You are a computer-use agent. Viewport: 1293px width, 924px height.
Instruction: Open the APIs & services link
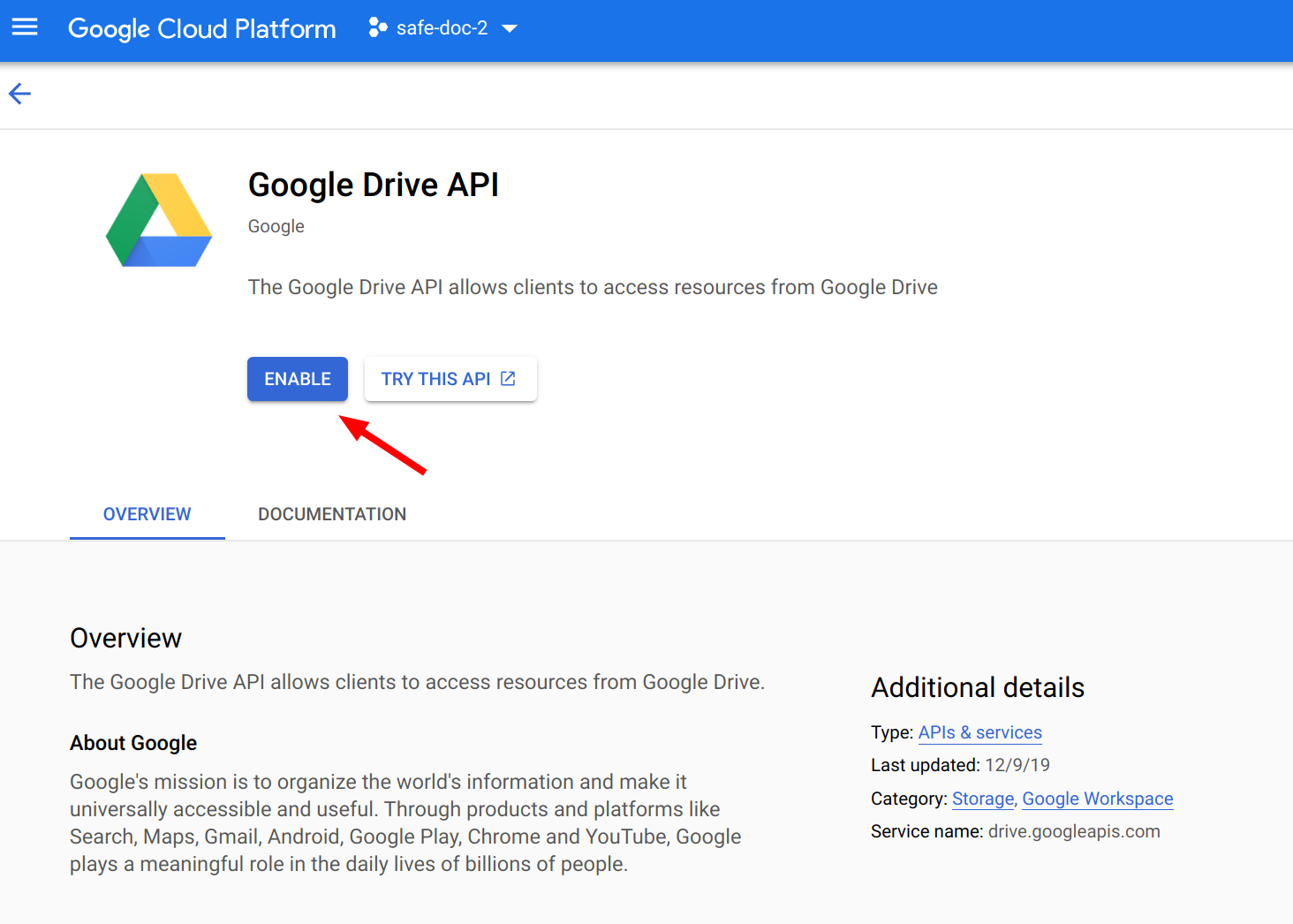coord(979,732)
